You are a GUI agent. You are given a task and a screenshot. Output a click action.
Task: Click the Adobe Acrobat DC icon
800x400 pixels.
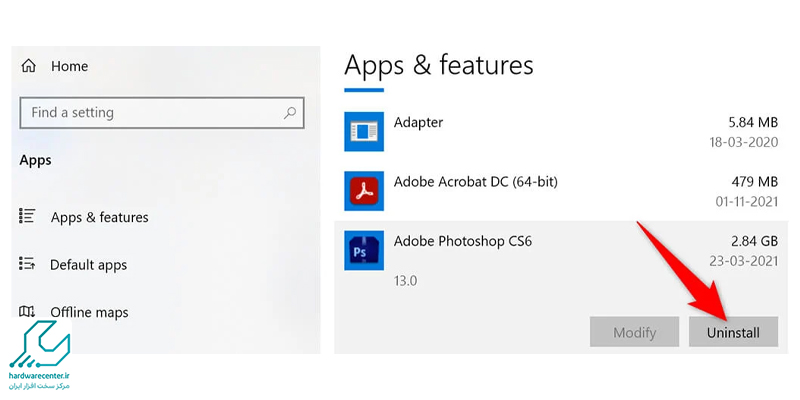364,191
